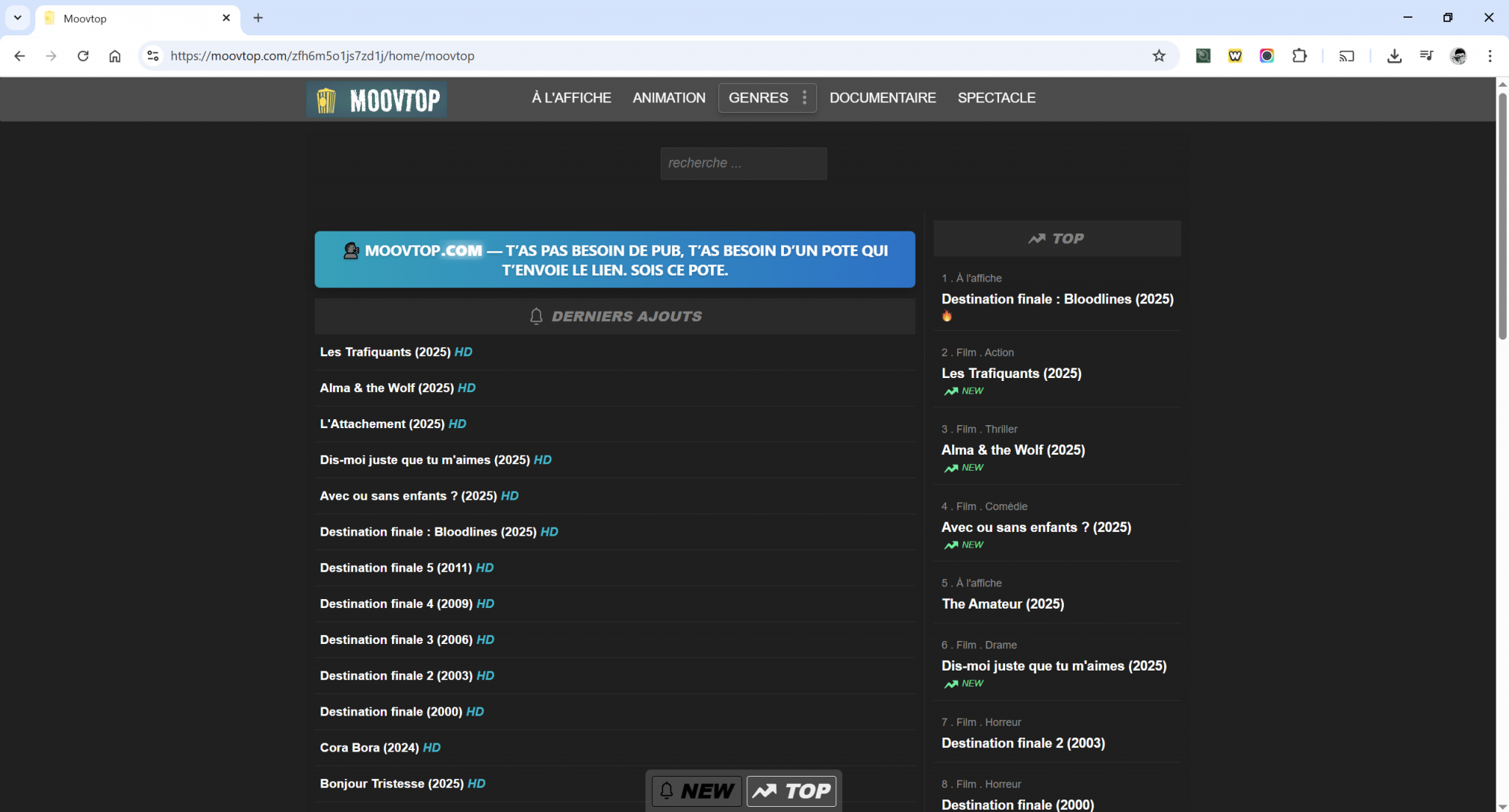Open the tab search chevron
This screenshot has height=812, width=1509.
click(x=18, y=18)
